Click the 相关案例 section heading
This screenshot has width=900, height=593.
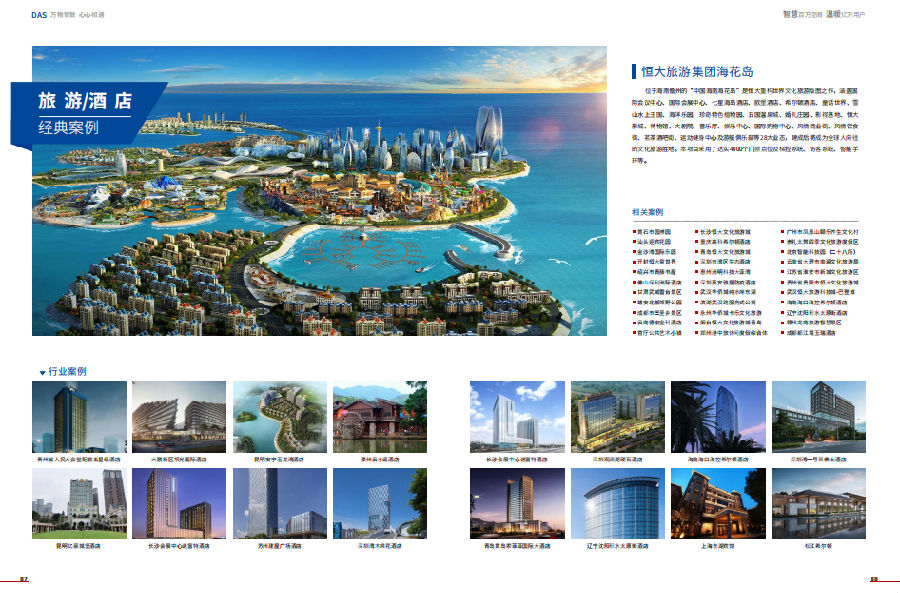tap(647, 212)
